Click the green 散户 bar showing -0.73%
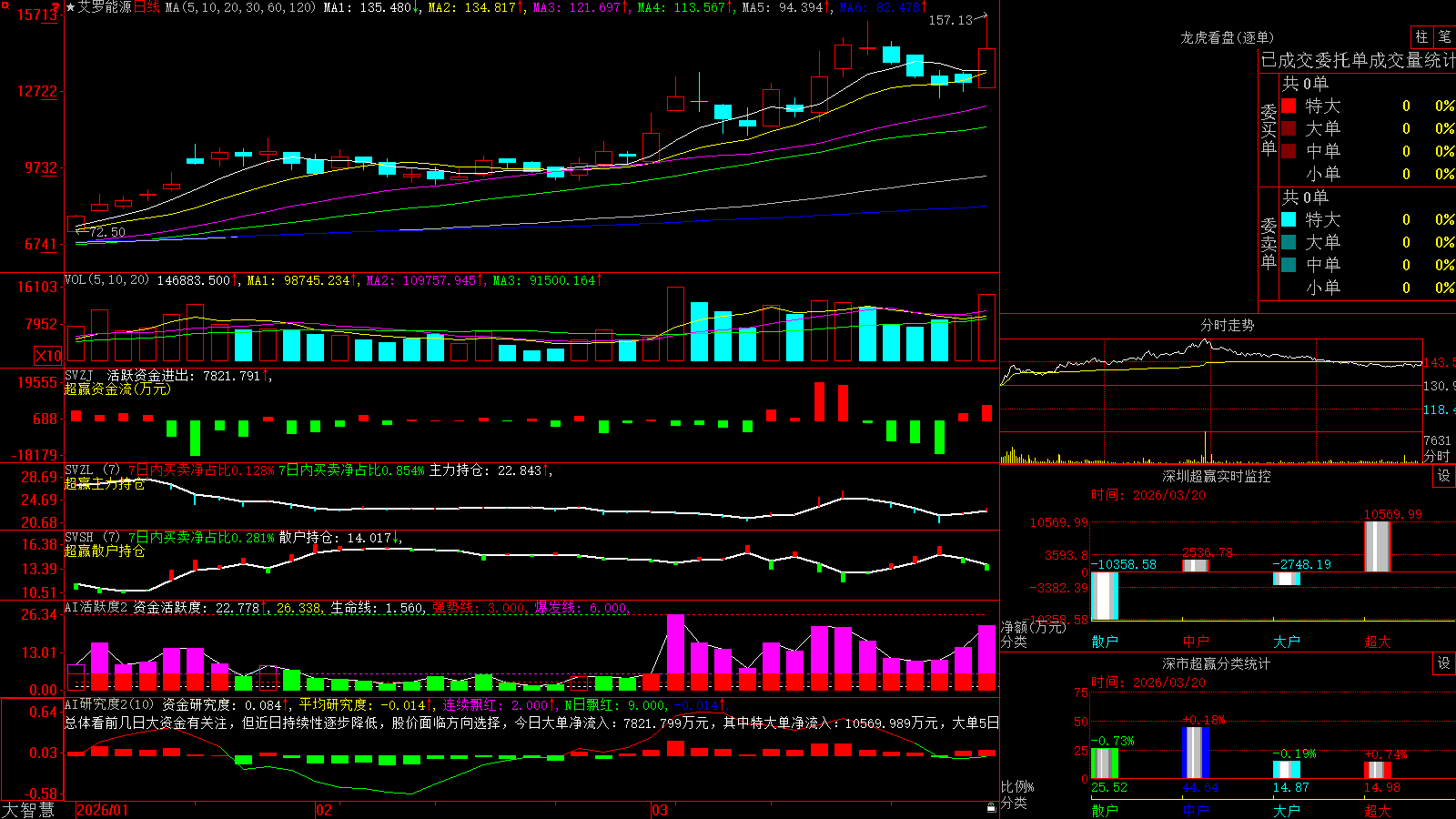This screenshot has height=819, width=1456. 1105,763
